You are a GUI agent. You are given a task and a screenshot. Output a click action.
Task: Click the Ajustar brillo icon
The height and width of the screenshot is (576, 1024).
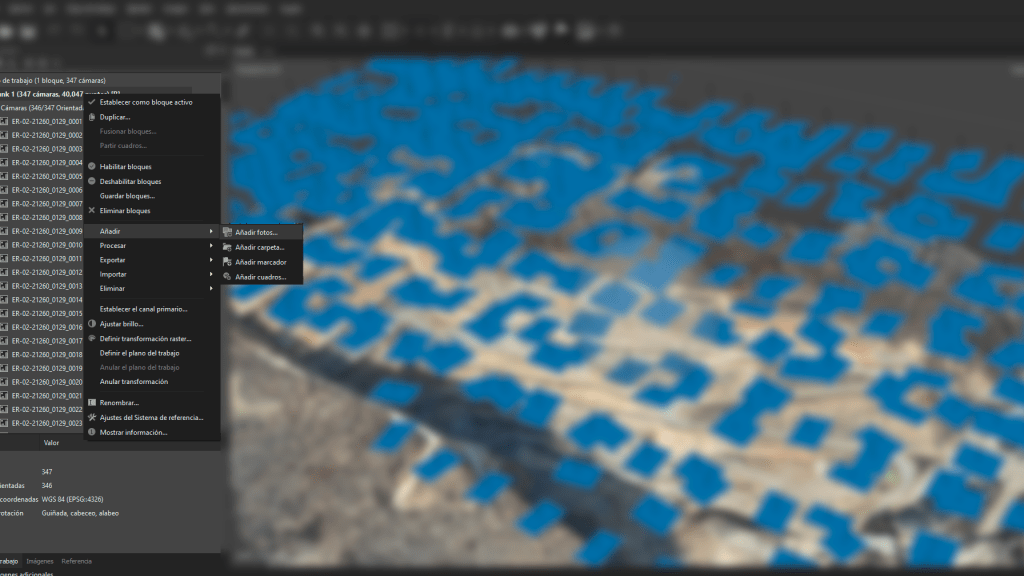point(92,324)
